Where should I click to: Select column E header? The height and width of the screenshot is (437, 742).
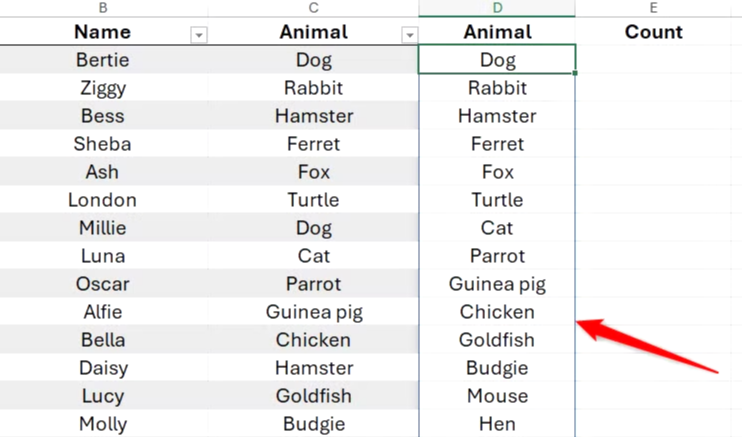[x=653, y=8]
